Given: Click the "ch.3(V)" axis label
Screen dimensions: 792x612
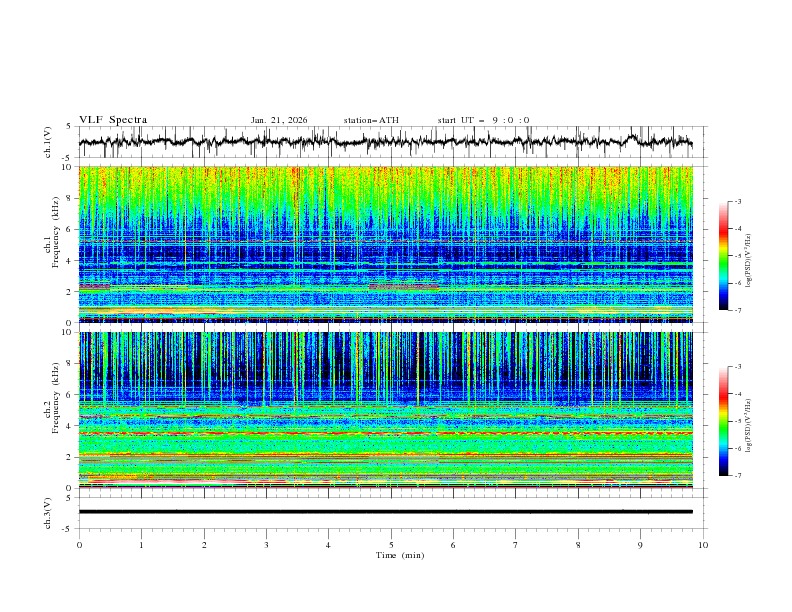Looking at the screenshot, I should (48, 513).
